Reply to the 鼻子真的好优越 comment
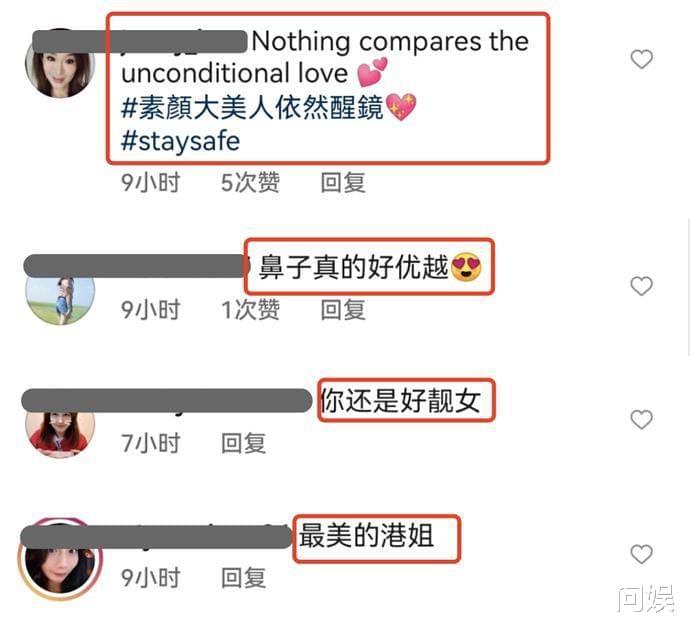690x633 pixels. [x=343, y=309]
